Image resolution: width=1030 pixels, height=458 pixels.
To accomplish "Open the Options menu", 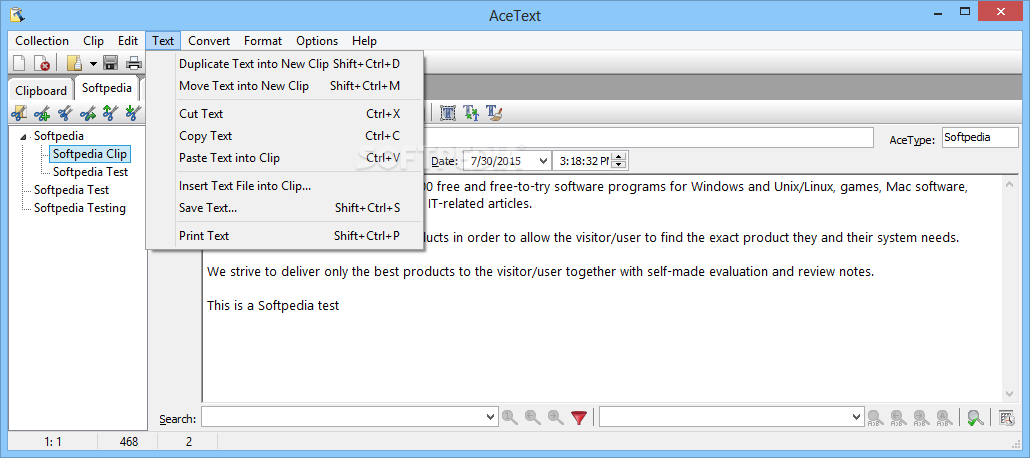I will pos(317,41).
